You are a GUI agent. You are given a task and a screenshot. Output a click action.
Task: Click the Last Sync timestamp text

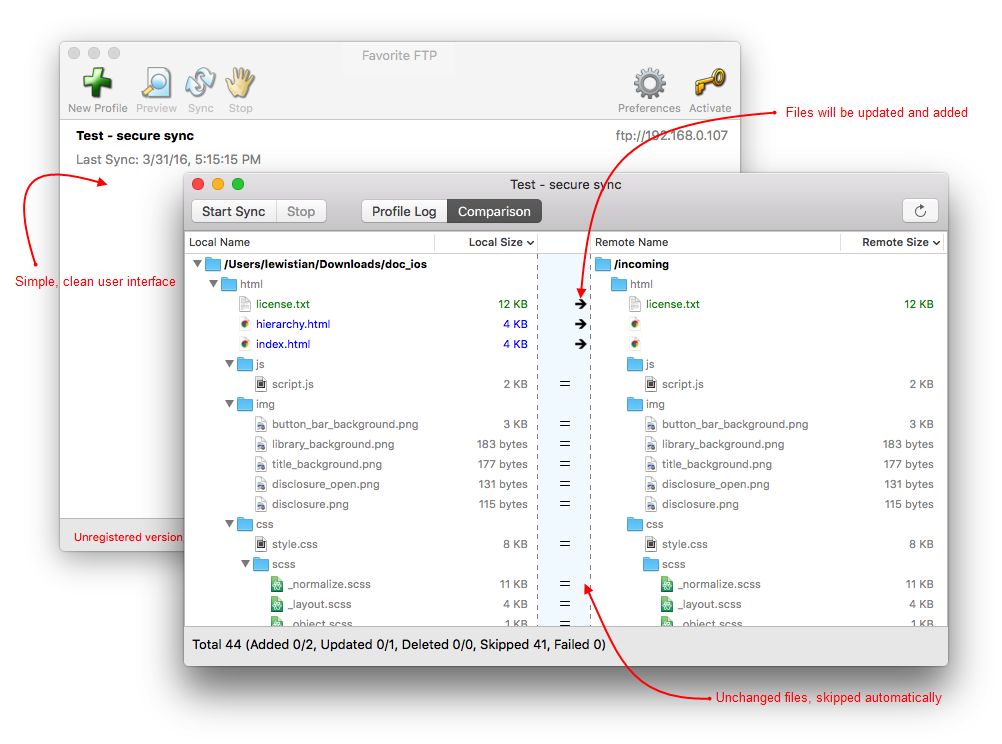(x=168, y=159)
